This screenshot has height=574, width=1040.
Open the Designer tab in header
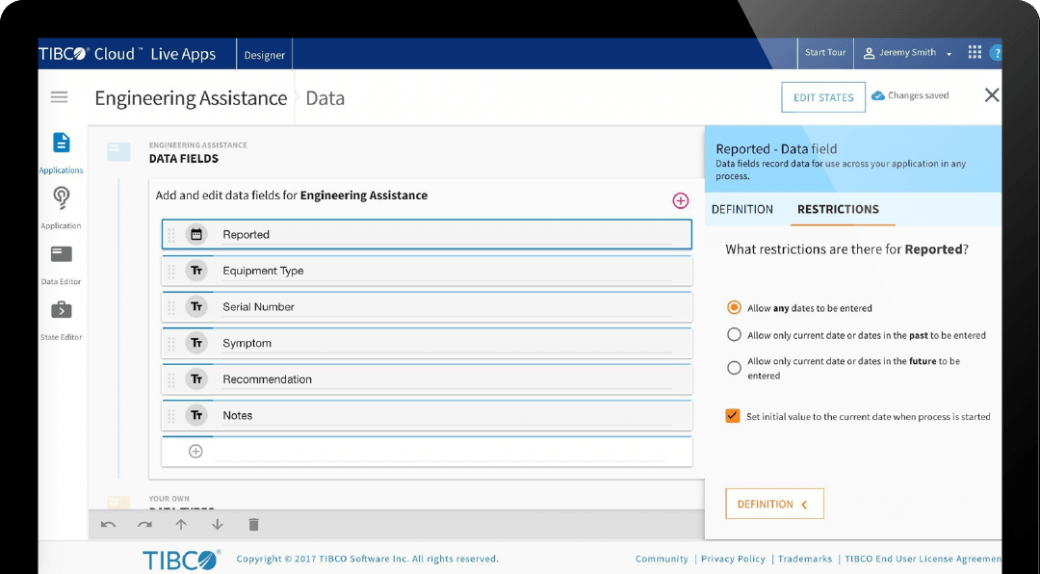(264, 55)
